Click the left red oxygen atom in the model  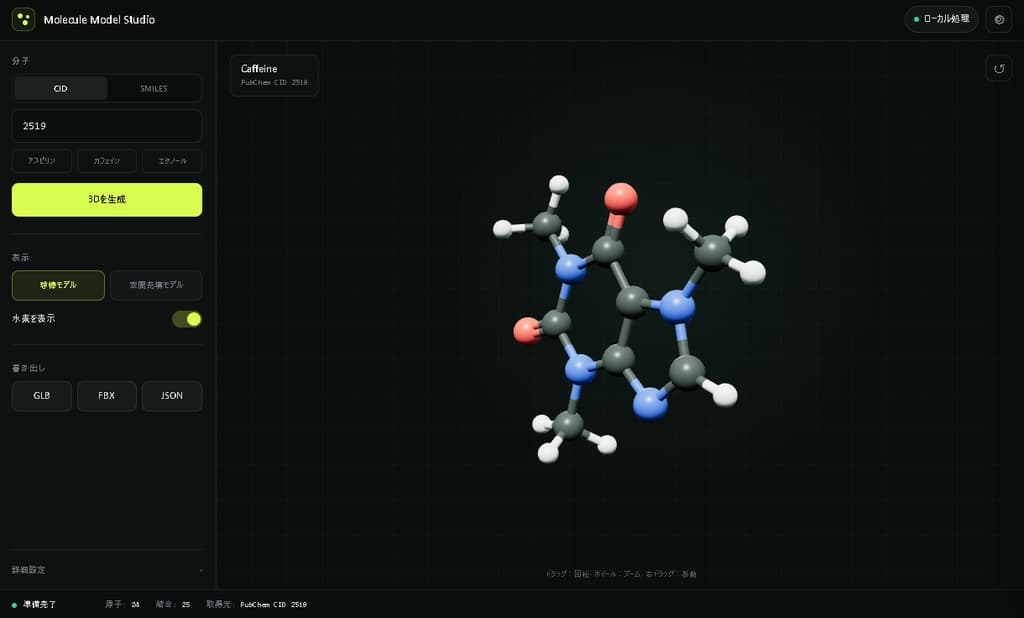(x=526, y=331)
